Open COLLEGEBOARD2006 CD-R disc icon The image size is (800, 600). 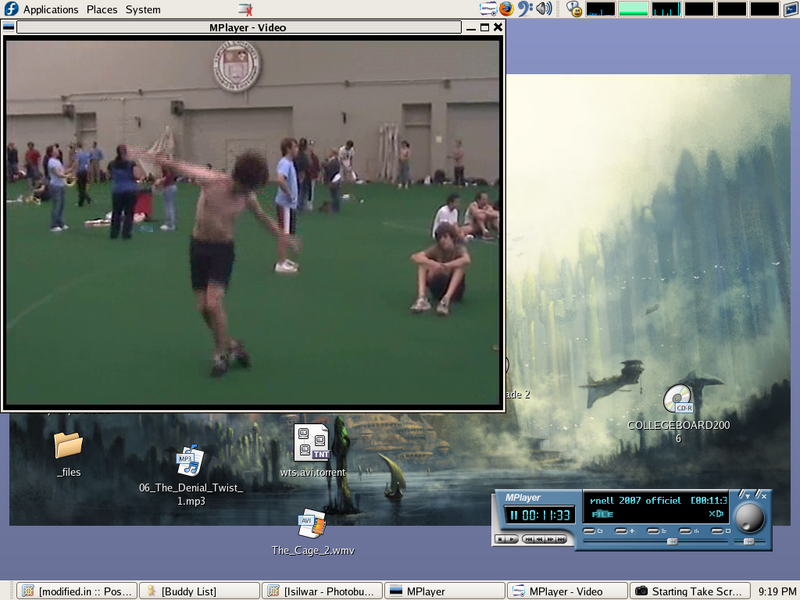(678, 400)
